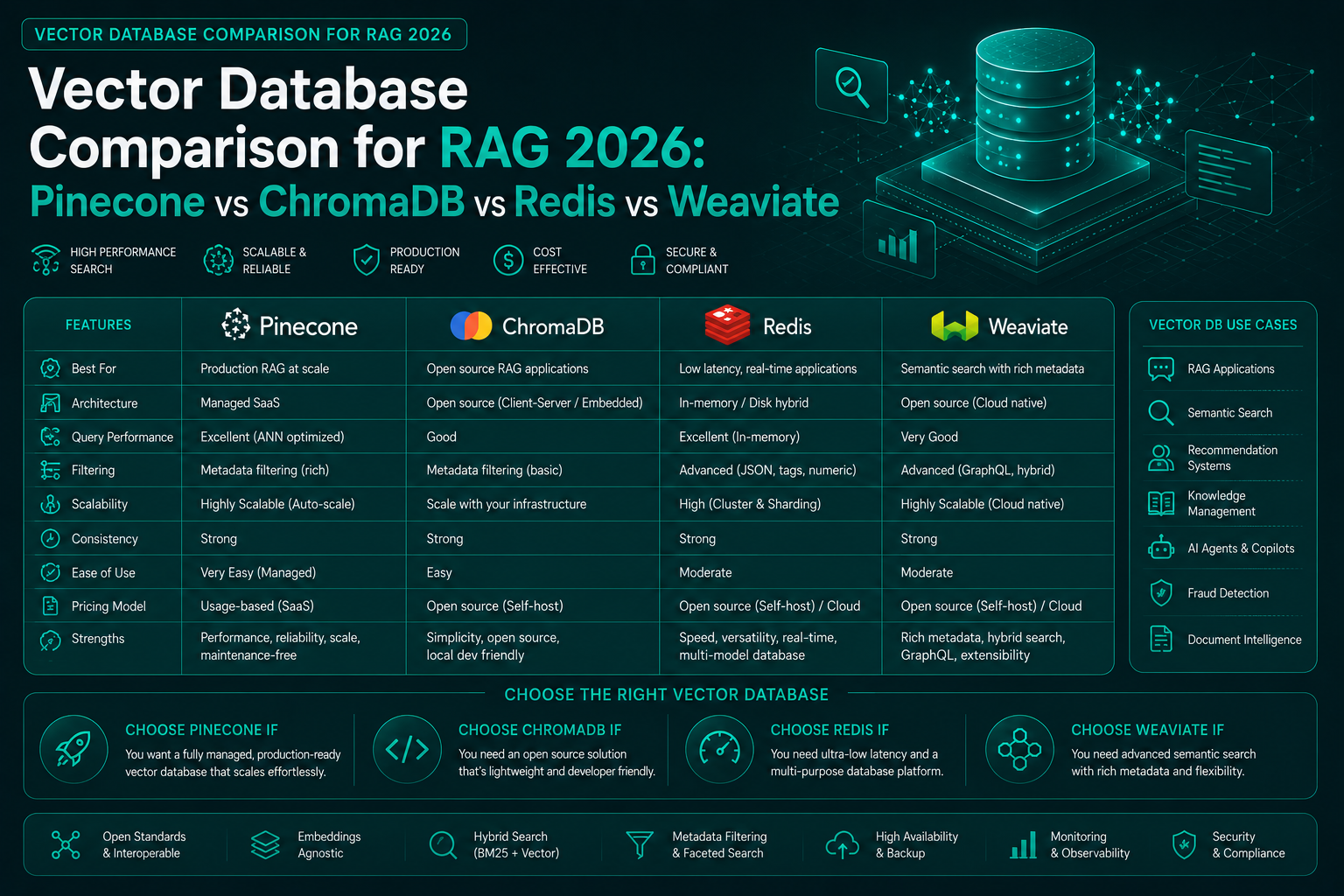Click the Pricing Model document icon
The width and height of the screenshot is (1344, 896).
(51, 605)
